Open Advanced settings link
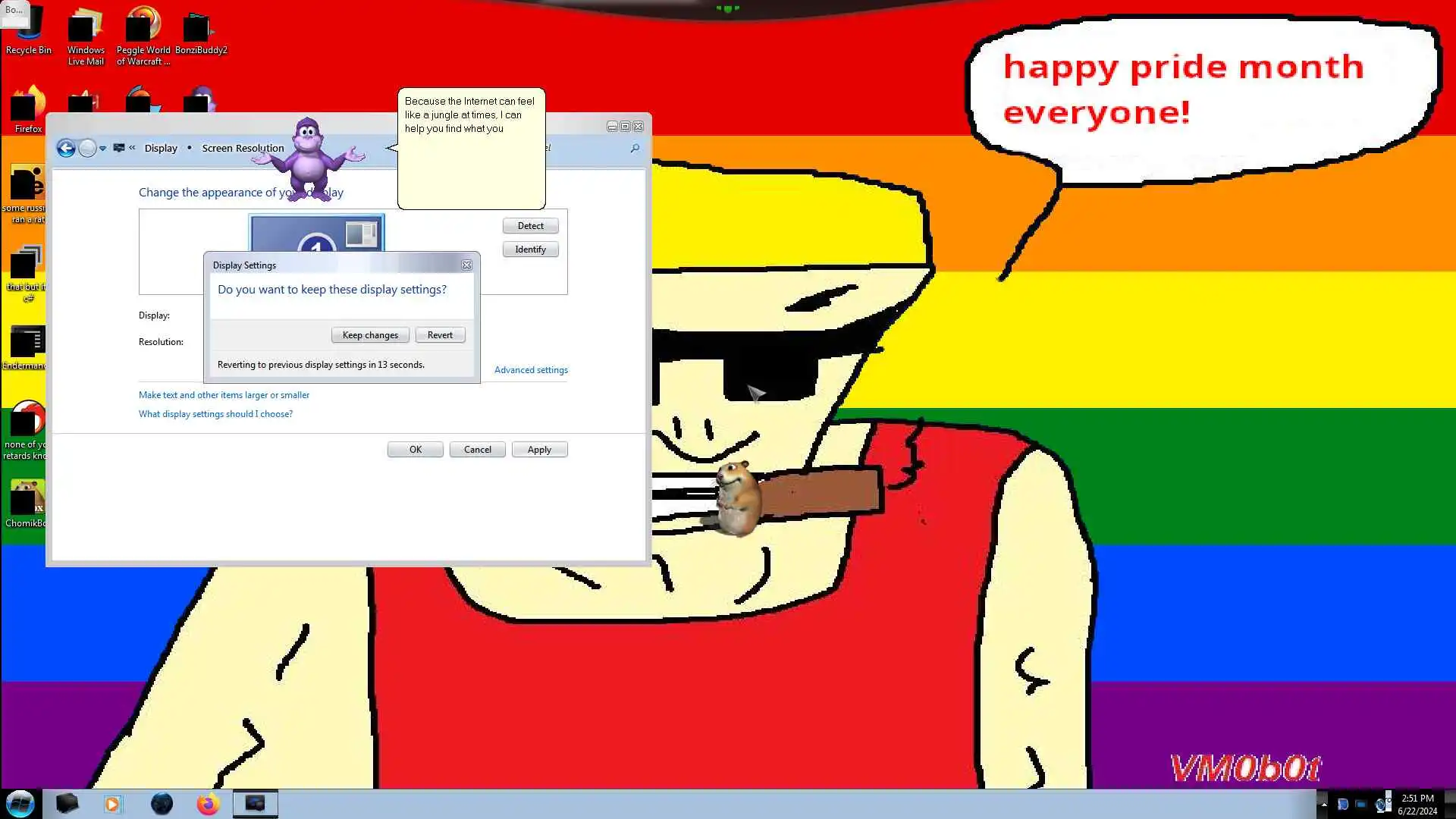The image size is (1456, 819). coord(531,370)
